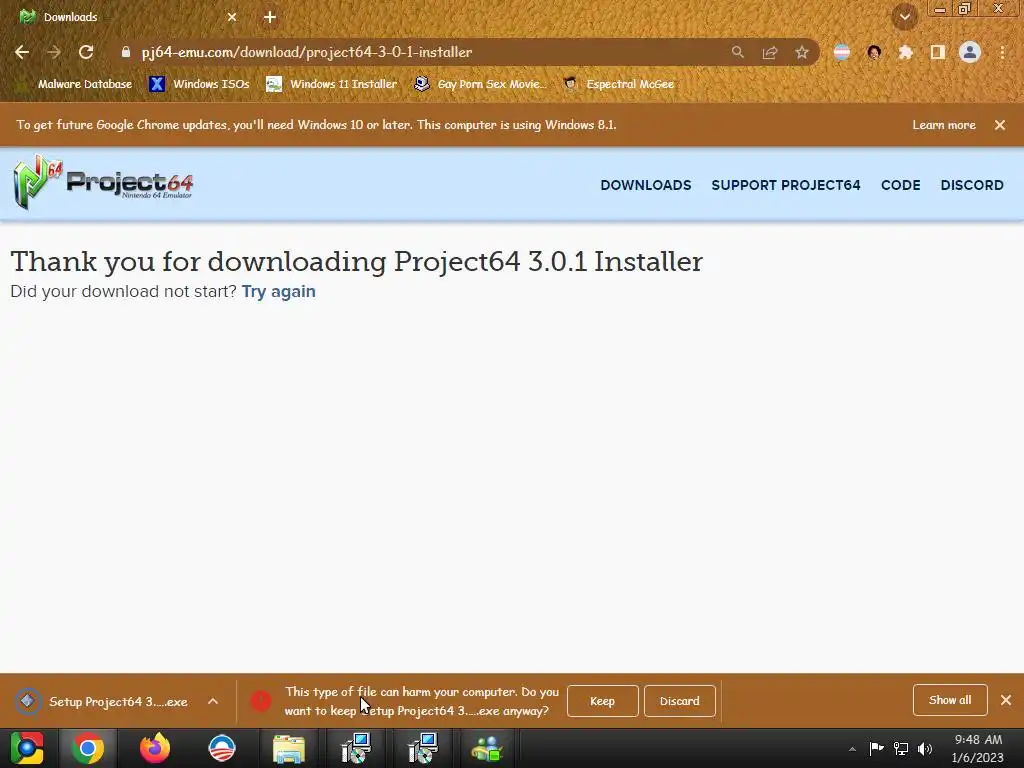
Task: Click Learn more in the update infobar
Action: coord(944,125)
